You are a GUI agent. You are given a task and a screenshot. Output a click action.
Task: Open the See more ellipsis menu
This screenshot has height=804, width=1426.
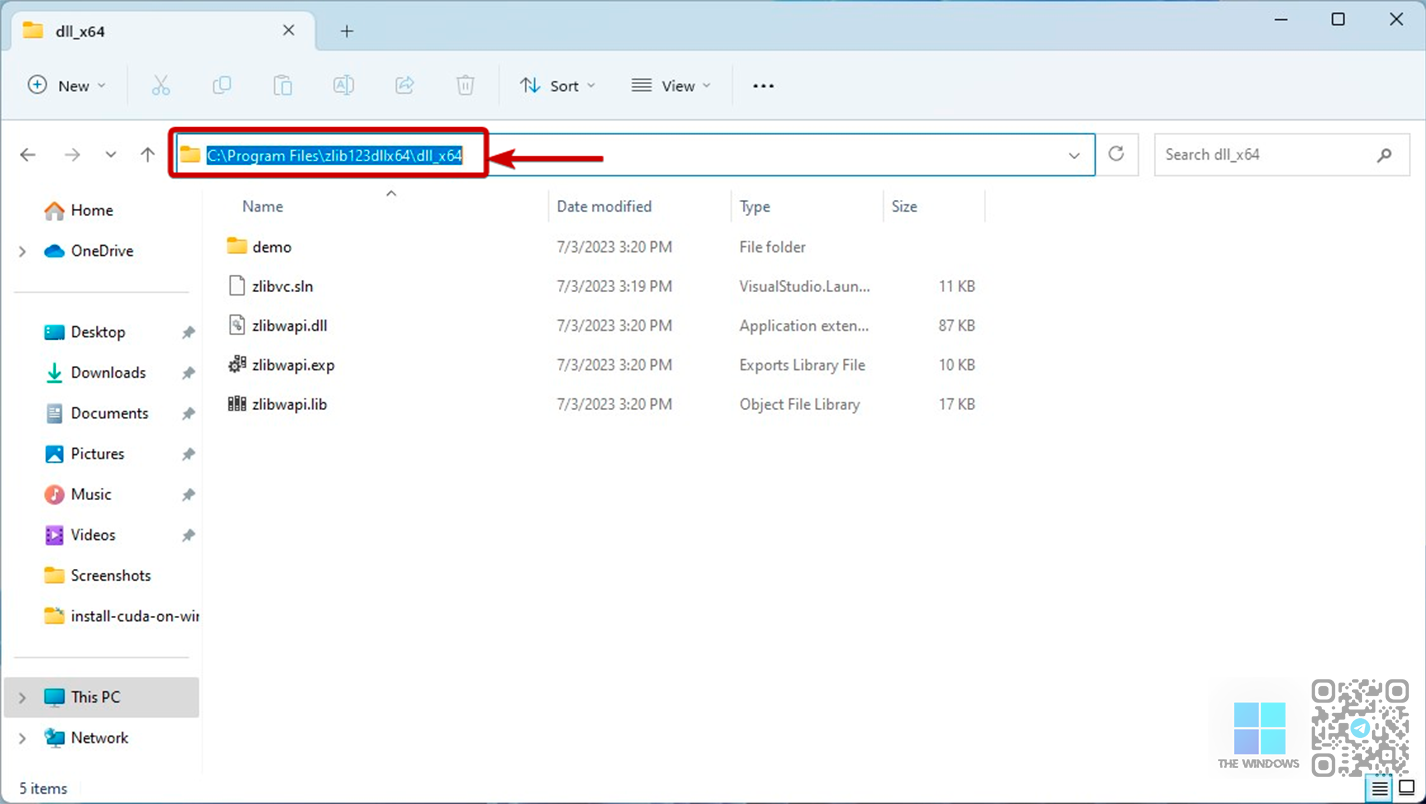coord(763,86)
